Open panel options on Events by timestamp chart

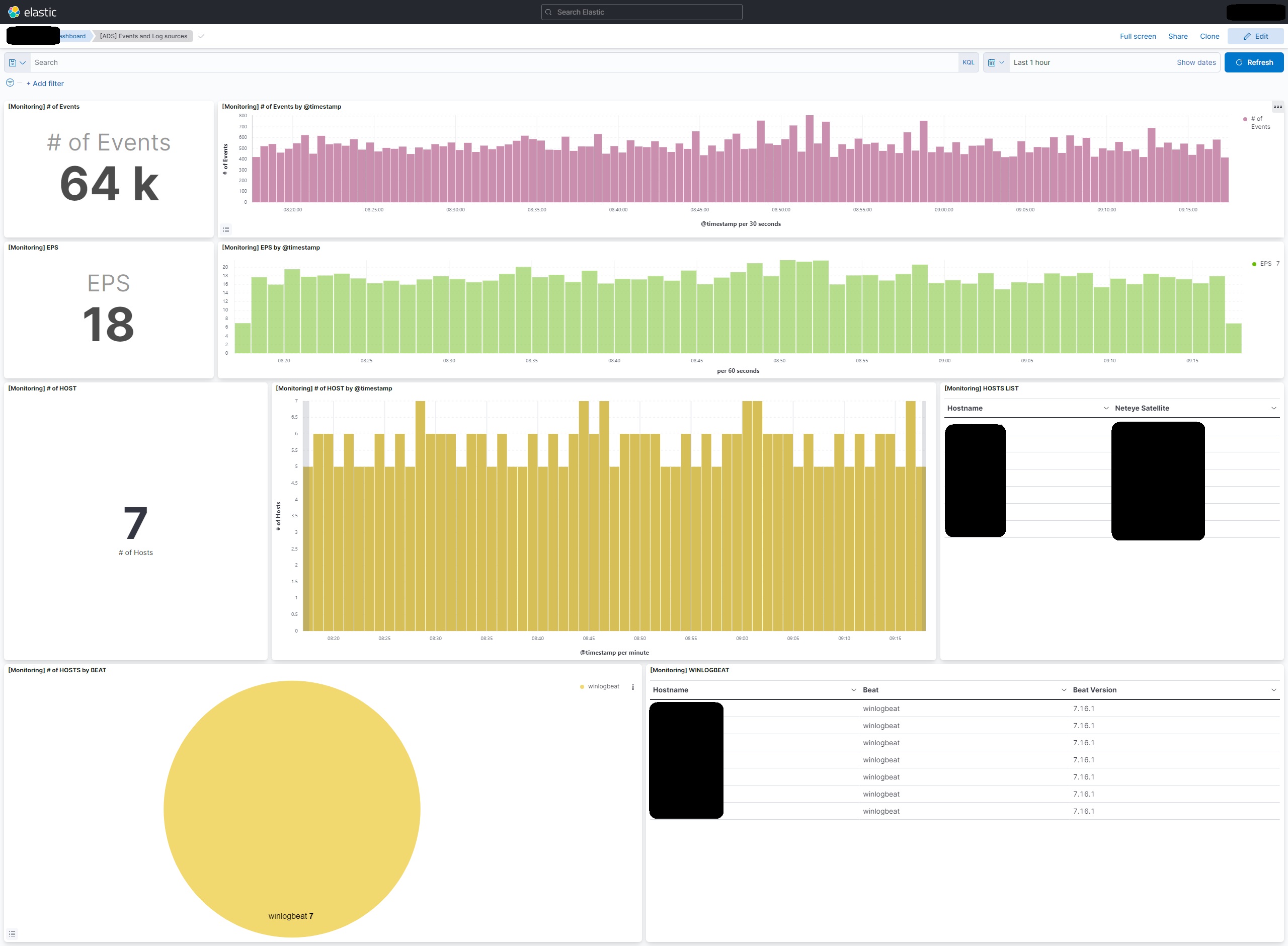pos(1278,107)
